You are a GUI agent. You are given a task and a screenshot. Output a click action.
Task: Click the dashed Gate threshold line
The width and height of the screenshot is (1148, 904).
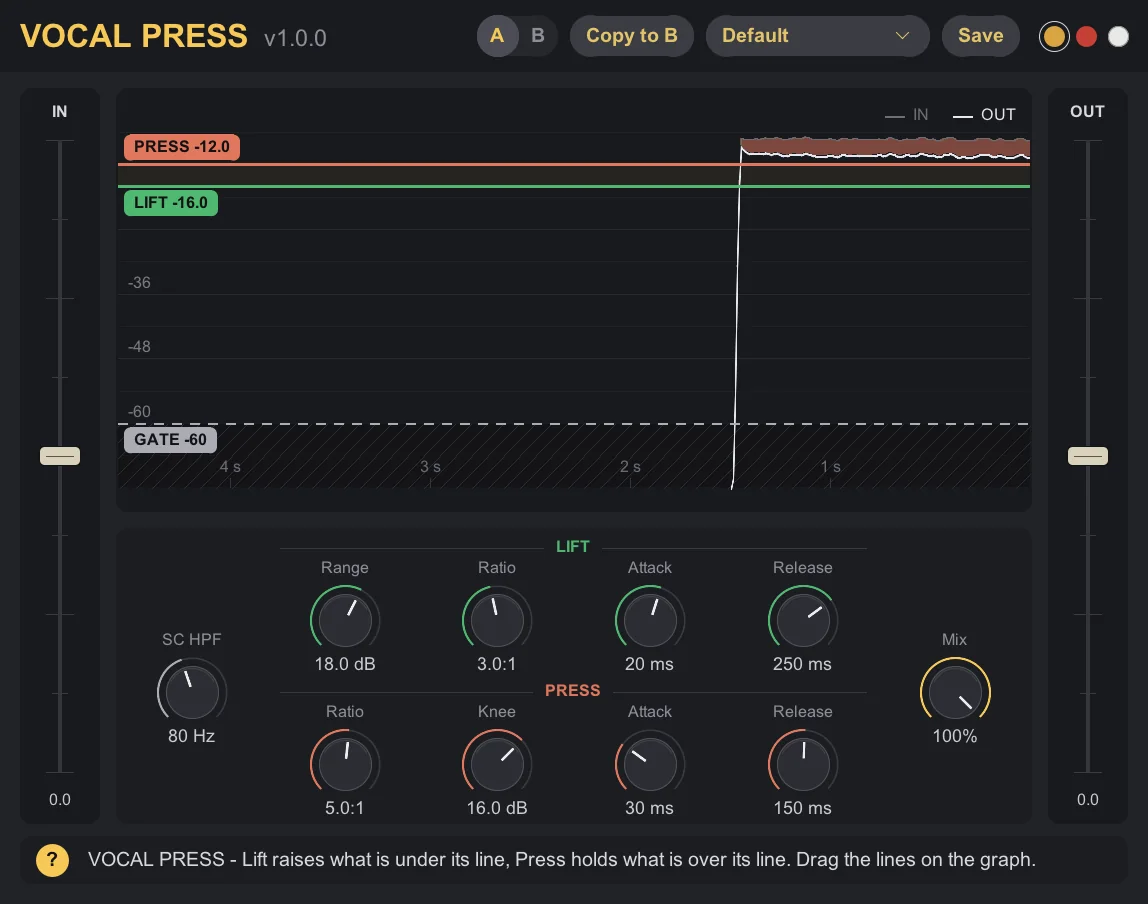click(x=574, y=424)
